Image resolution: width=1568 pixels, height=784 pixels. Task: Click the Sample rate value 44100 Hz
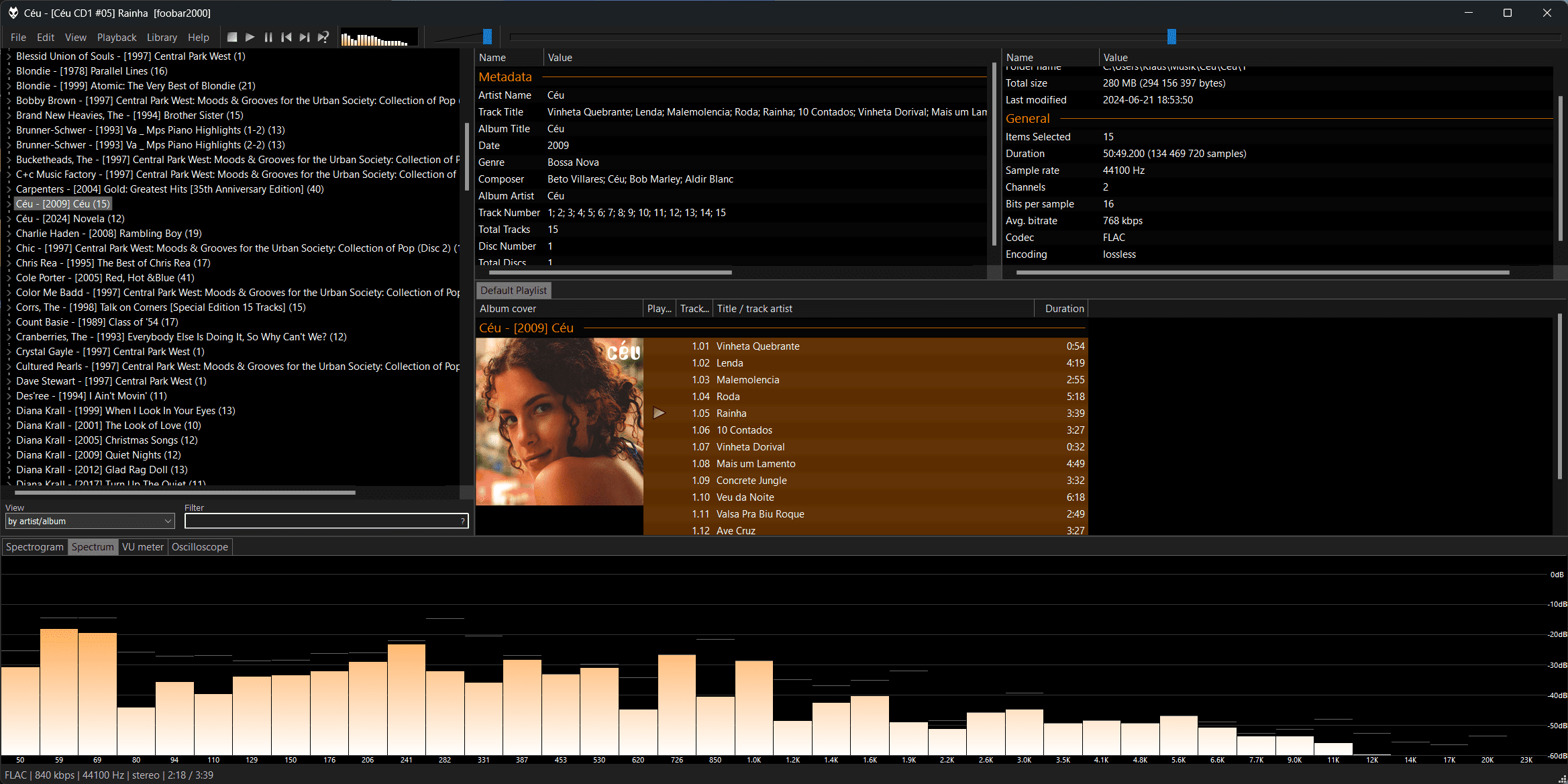click(x=1123, y=170)
